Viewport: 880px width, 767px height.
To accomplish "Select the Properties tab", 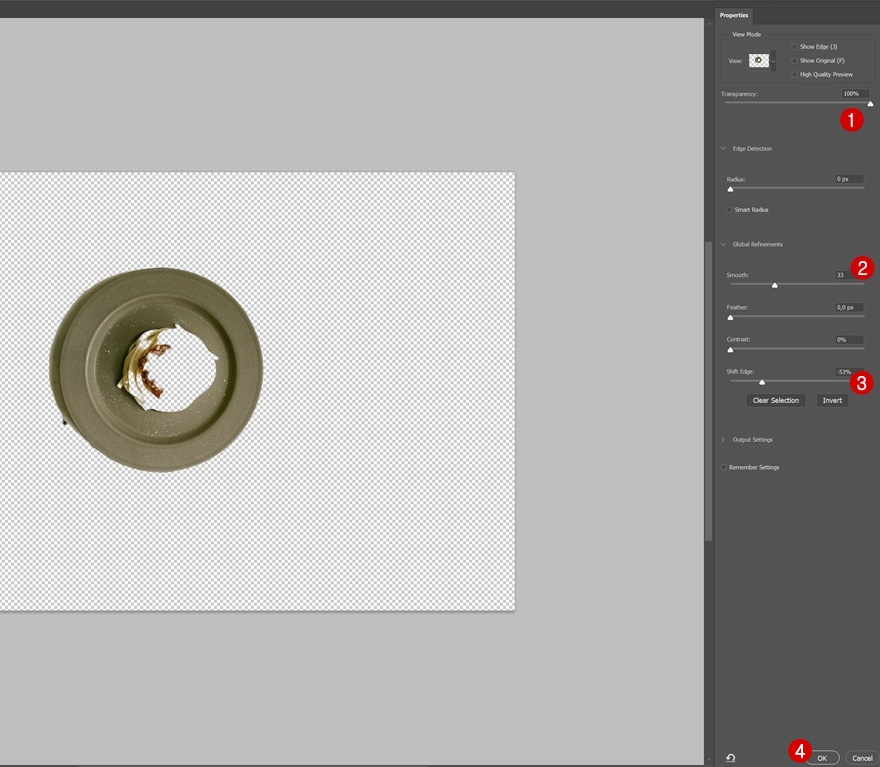I will tap(734, 15).
